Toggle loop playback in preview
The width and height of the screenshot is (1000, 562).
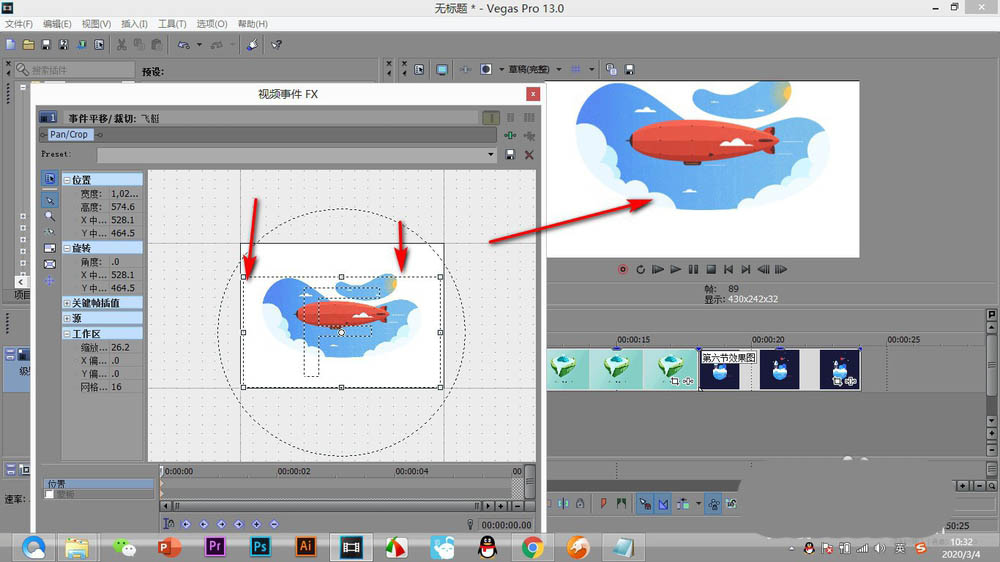641,269
